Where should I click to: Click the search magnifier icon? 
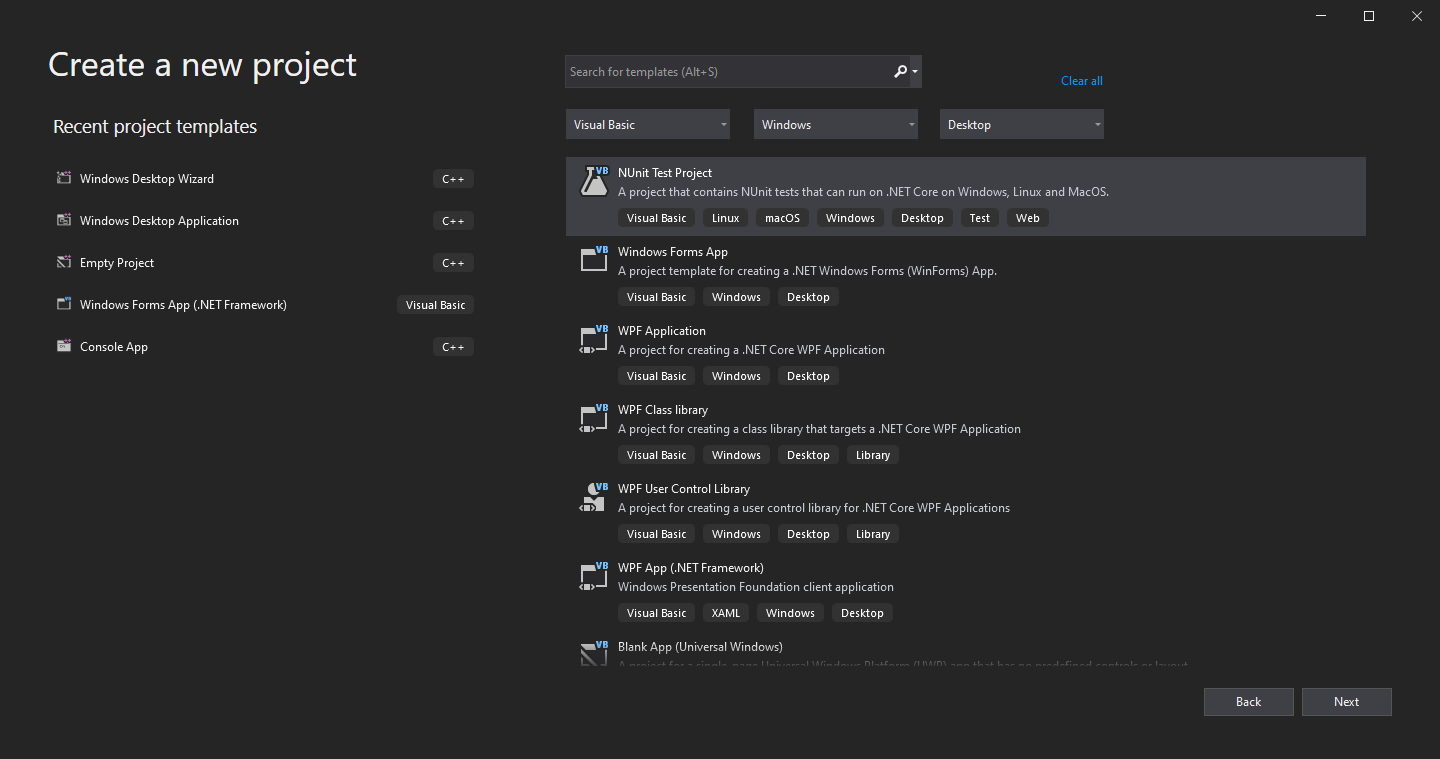pyautogui.click(x=900, y=72)
